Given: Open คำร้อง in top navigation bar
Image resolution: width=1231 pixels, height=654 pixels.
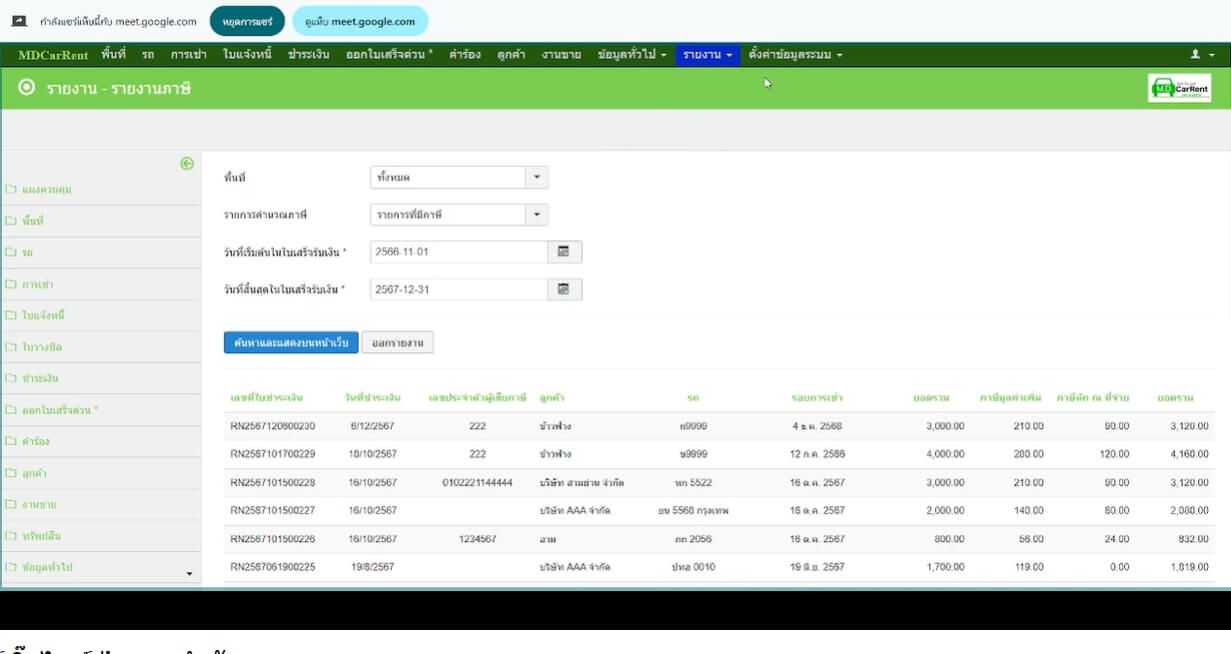Looking at the screenshot, I should coord(467,55).
